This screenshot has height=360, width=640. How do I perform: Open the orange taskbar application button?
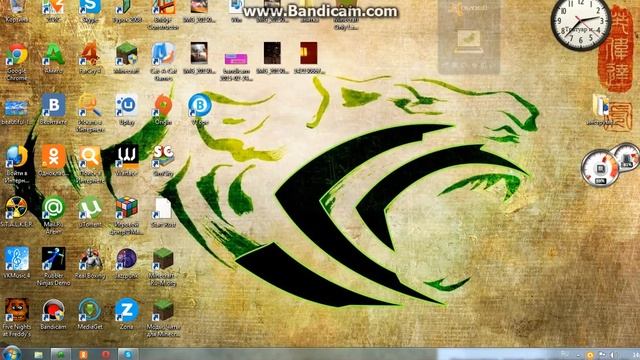tap(83, 354)
